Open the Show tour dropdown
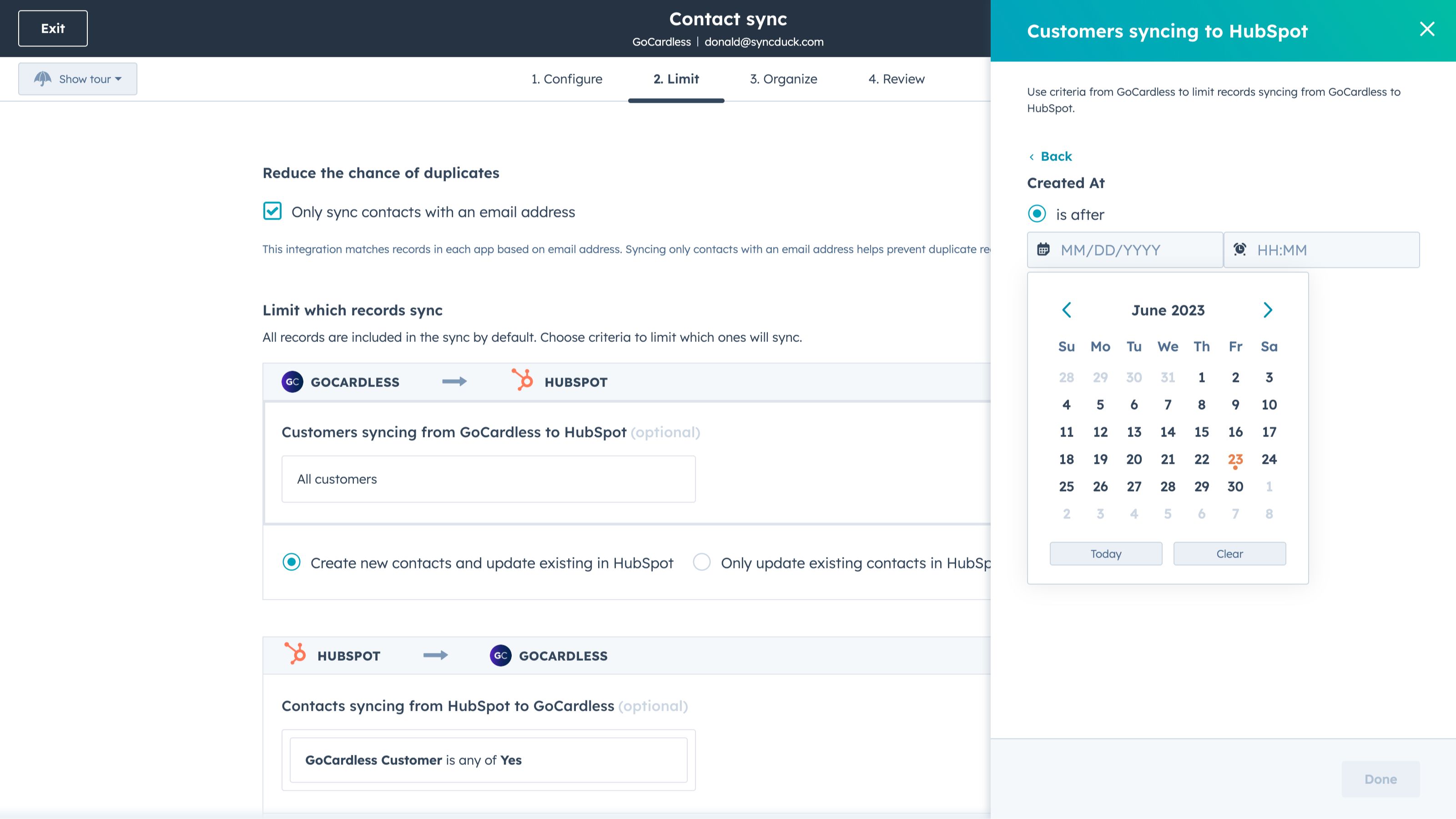 77,79
